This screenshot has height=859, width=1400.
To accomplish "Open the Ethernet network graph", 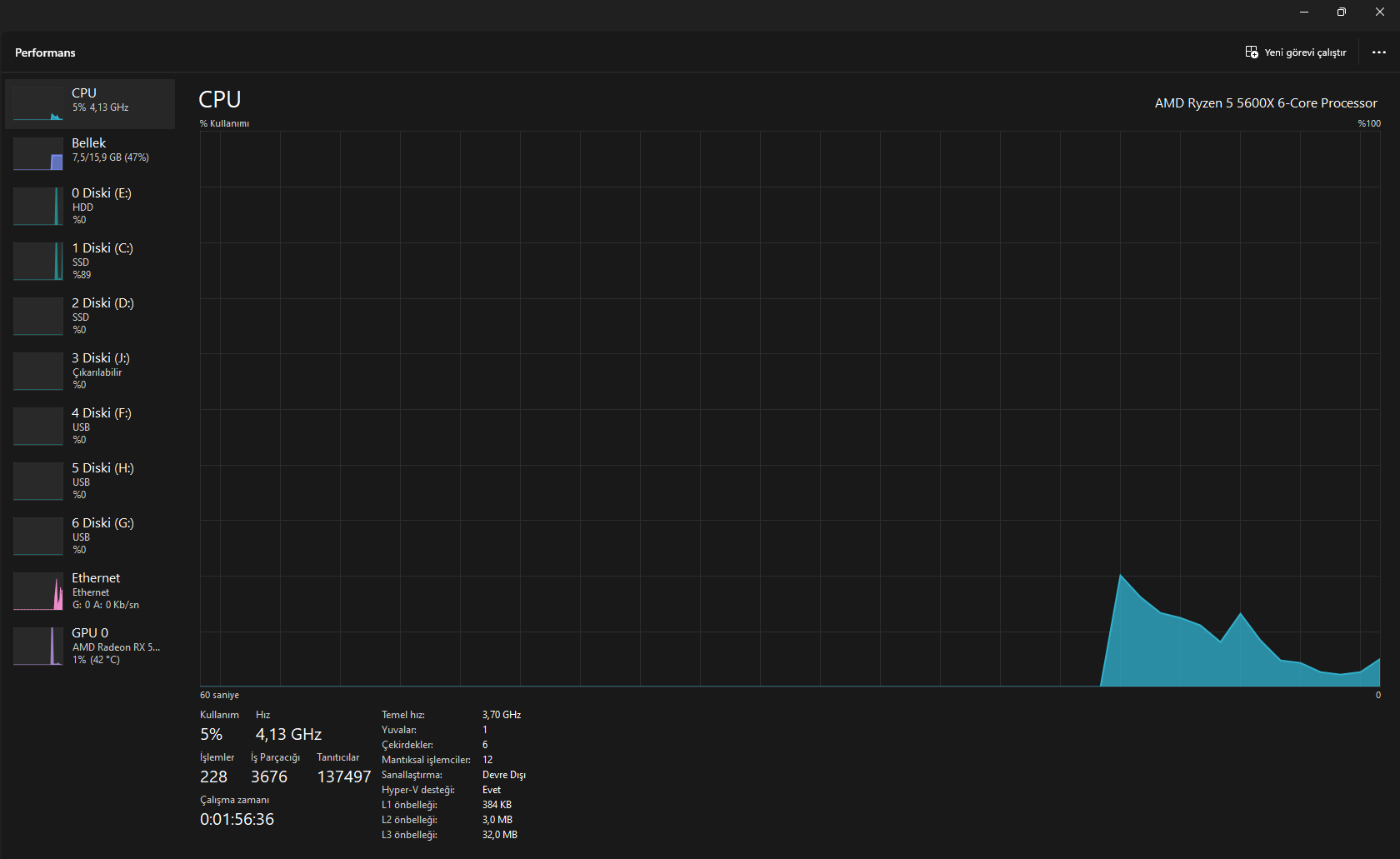I will click(x=90, y=591).
